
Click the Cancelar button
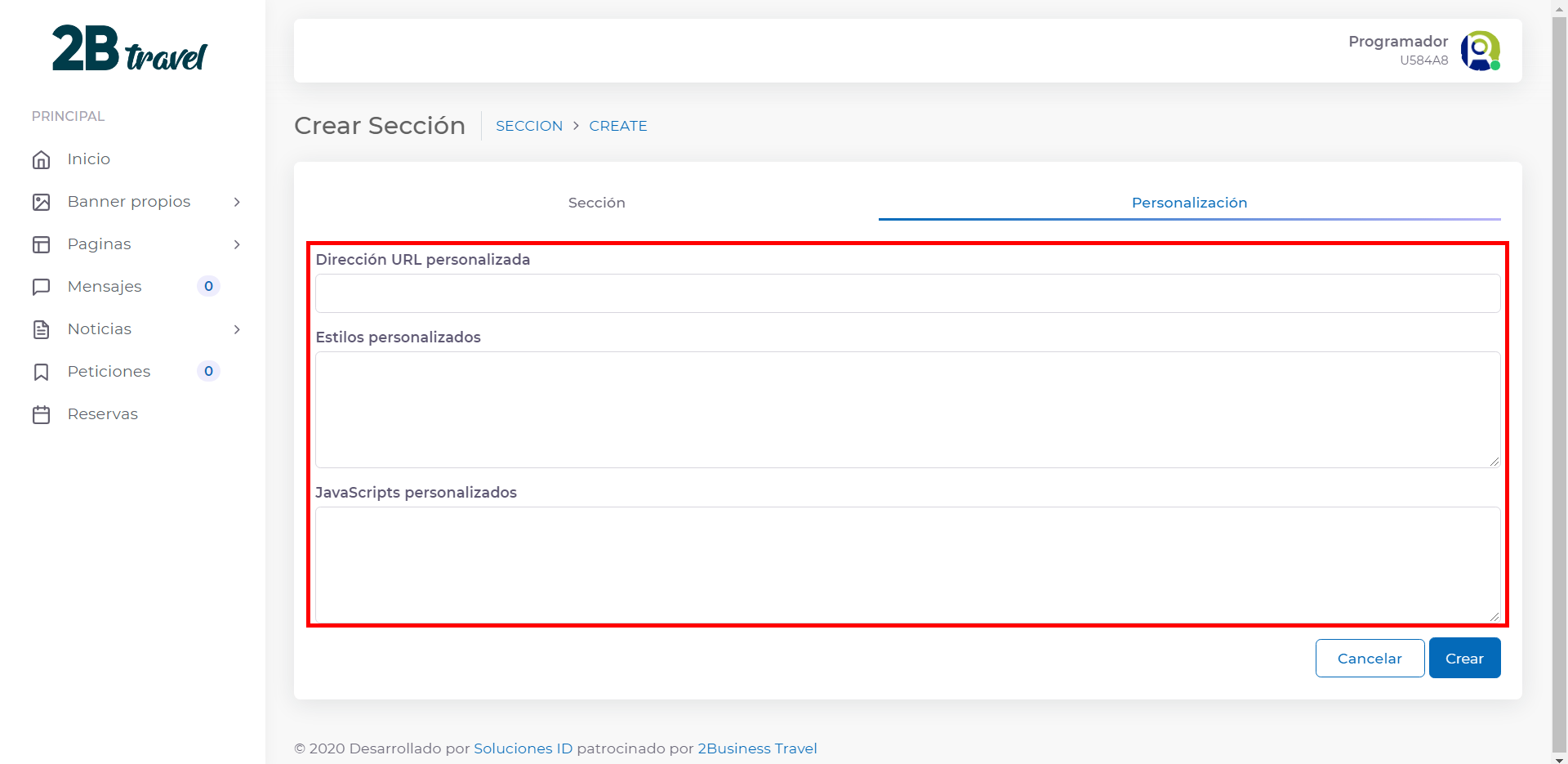coord(1370,659)
